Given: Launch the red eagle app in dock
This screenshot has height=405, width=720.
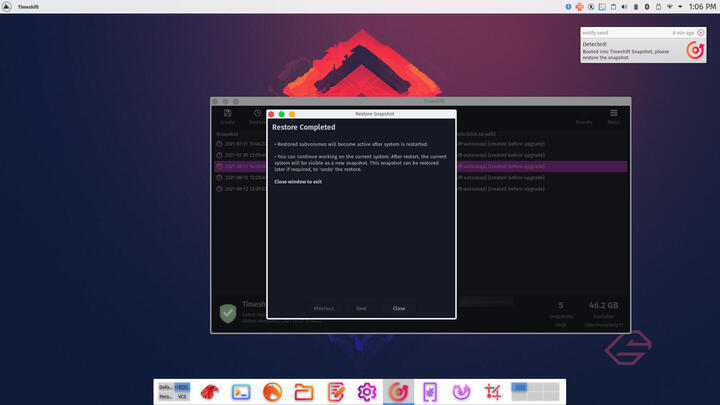Looking at the screenshot, I should (209, 392).
